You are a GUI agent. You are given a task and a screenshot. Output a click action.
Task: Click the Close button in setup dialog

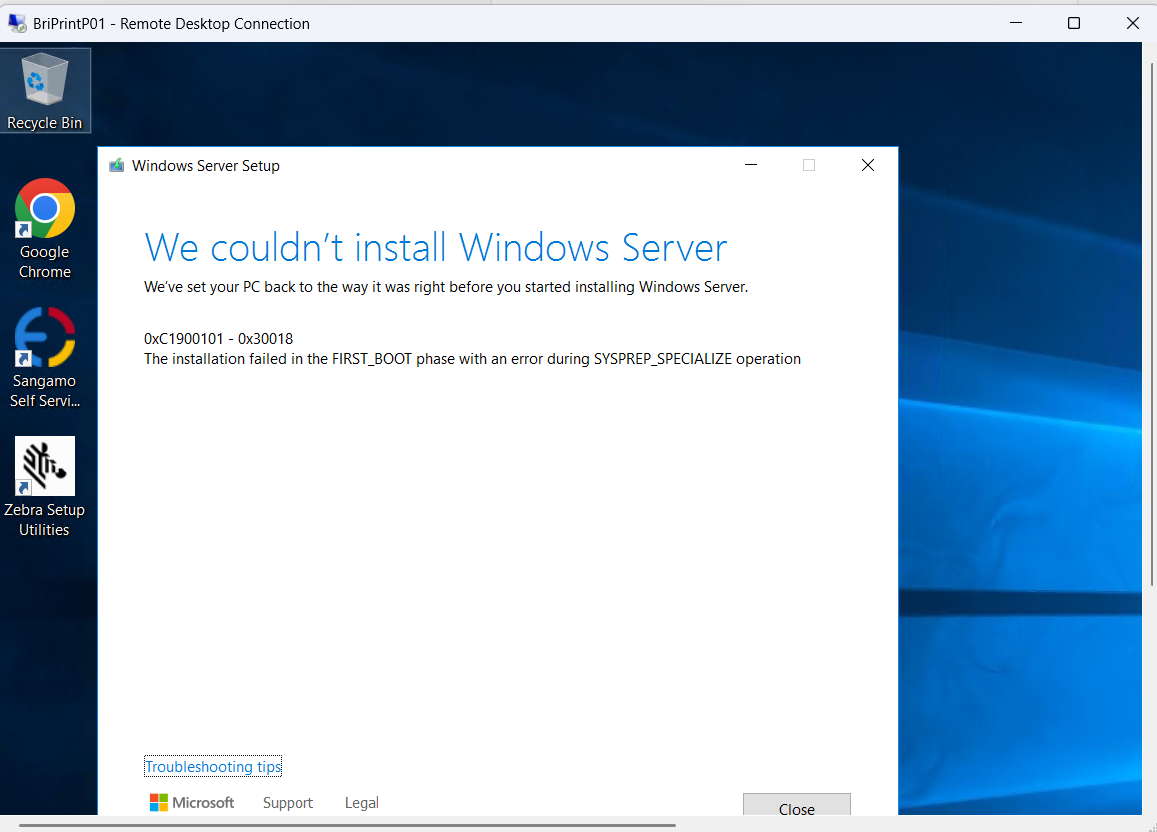pos(797,805)
